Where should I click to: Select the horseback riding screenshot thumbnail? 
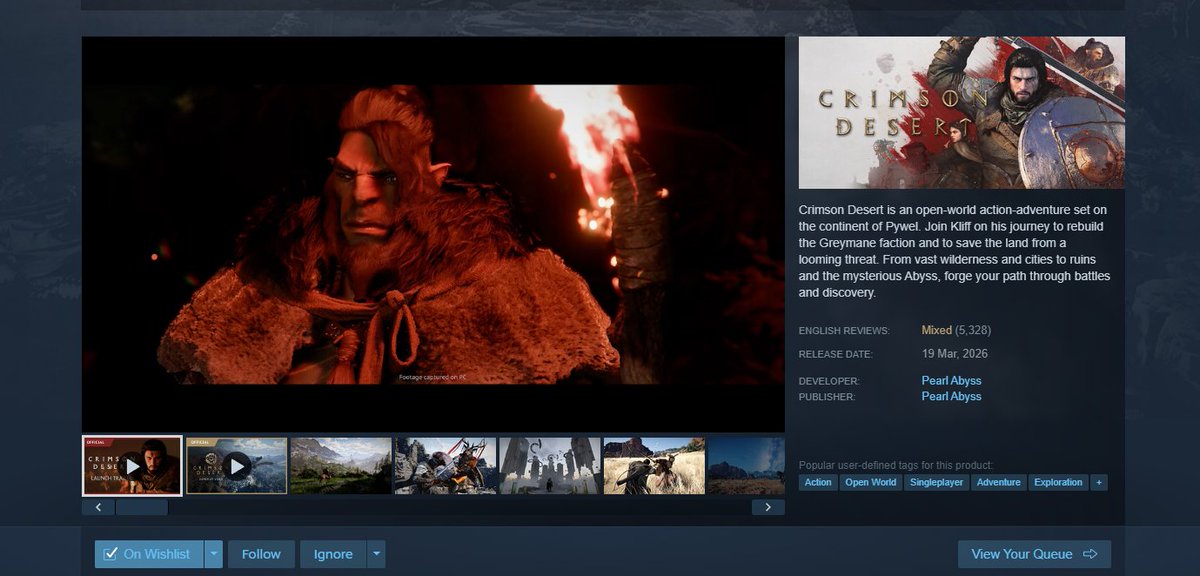tap(654, 466)
